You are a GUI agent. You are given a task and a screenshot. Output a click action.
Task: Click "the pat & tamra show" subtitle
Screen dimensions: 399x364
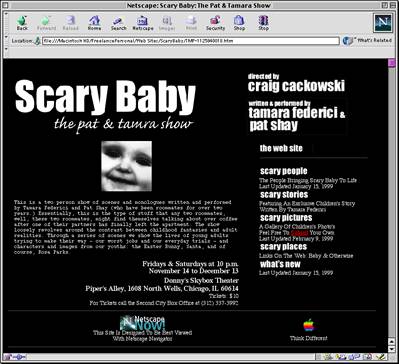click(124, 124)
